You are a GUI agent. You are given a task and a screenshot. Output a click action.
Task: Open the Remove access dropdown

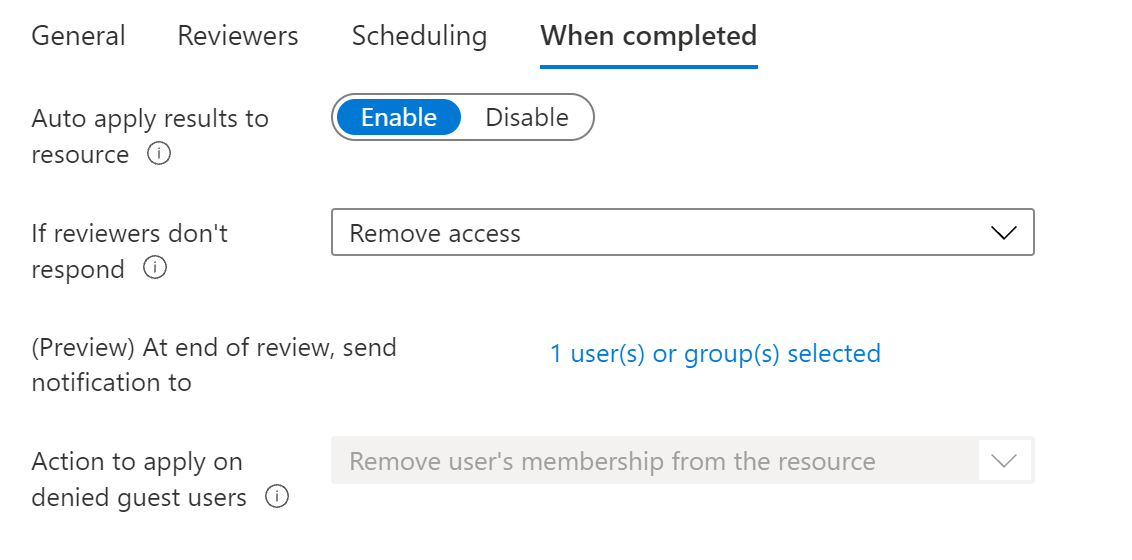pos(682,233)
